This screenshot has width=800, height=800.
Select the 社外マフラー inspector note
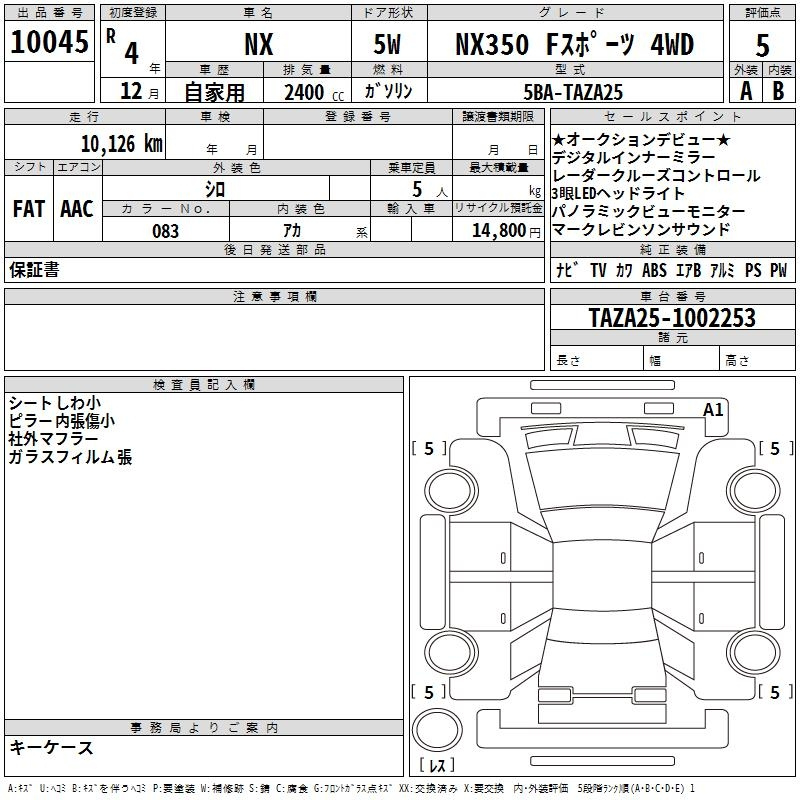pyautogui.click(x=53, y=439)
